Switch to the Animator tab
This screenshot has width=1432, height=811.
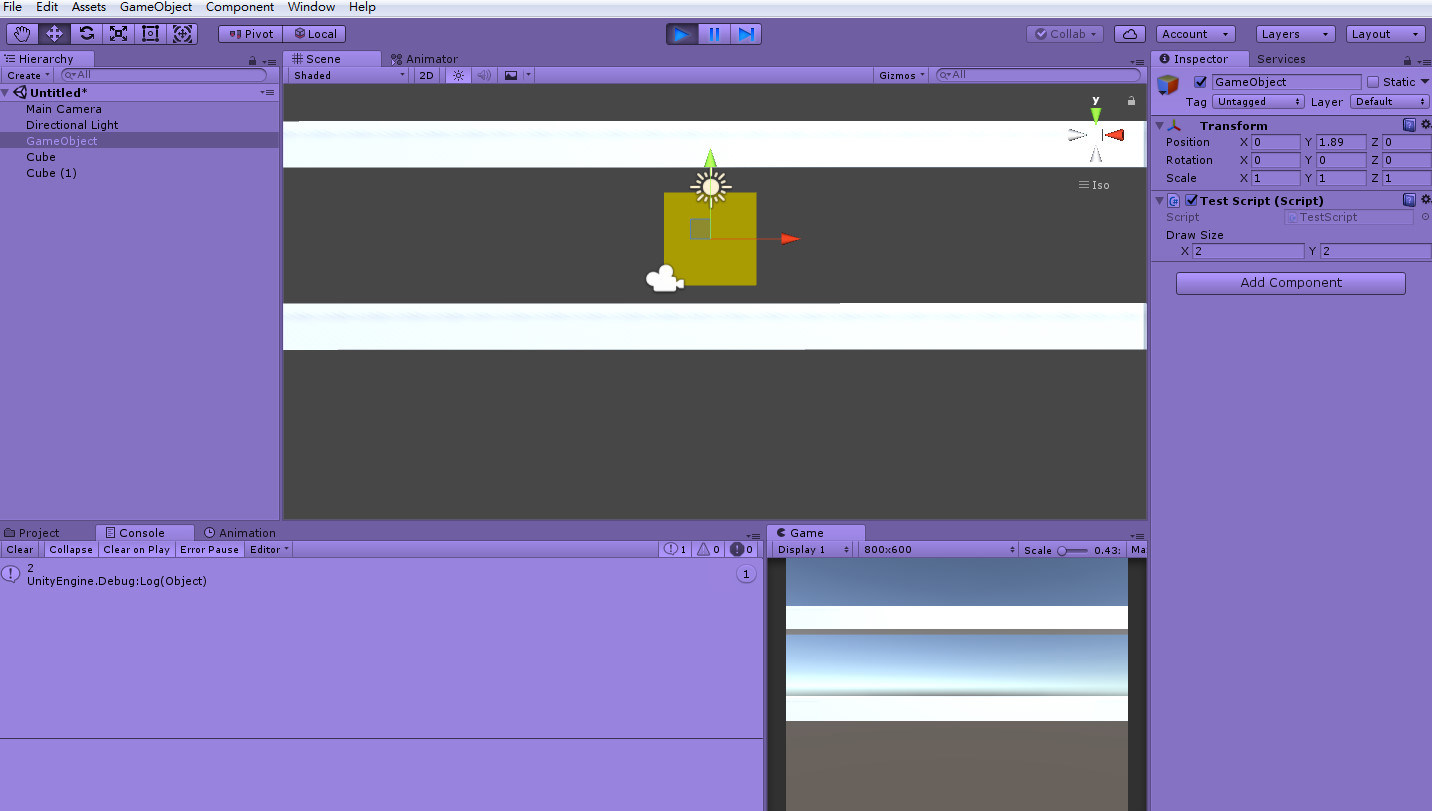(x=425, y=58)
